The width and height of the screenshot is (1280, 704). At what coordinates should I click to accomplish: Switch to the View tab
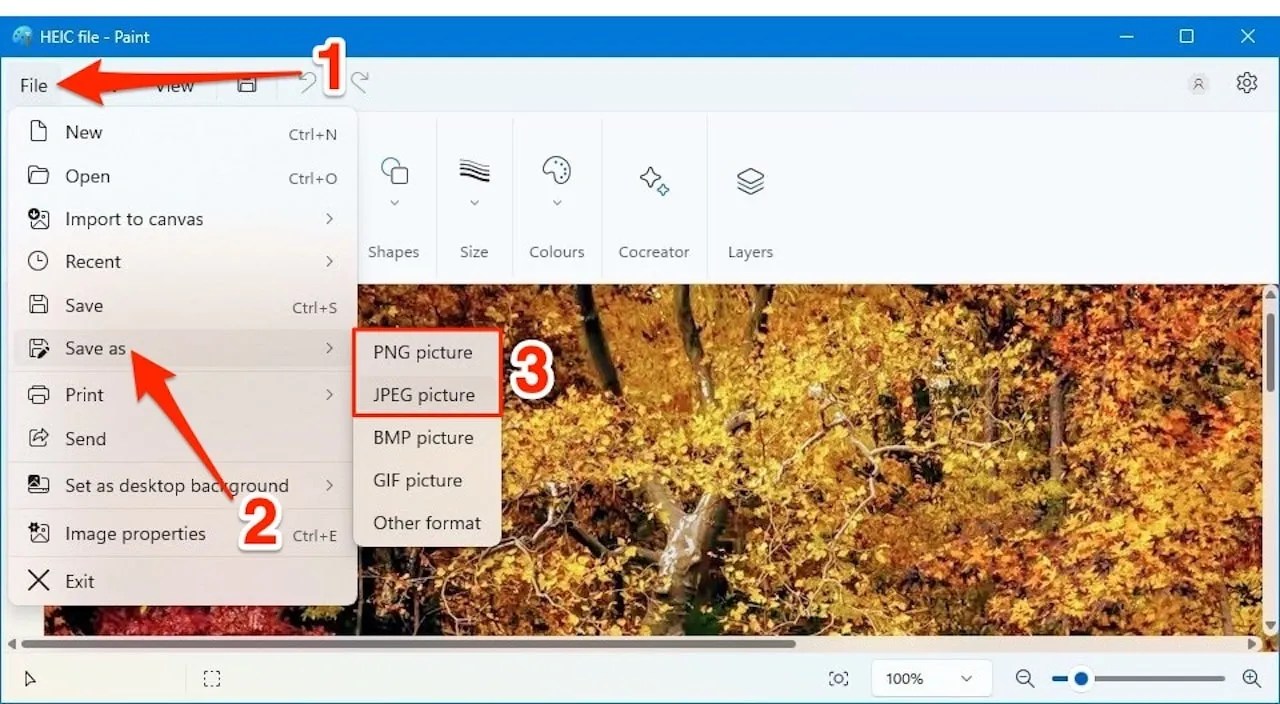[173, 85]
